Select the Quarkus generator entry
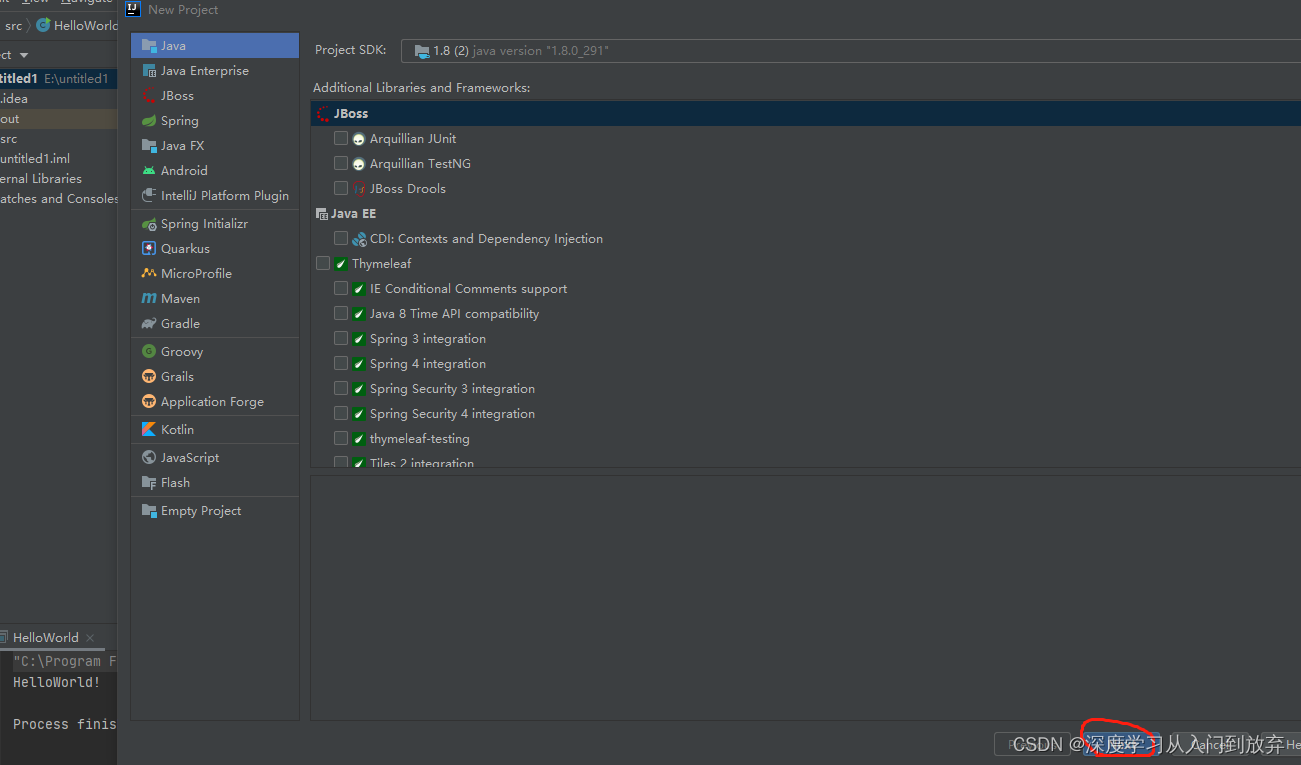This screenshot has height=765, width=1301. pos(185,249)
